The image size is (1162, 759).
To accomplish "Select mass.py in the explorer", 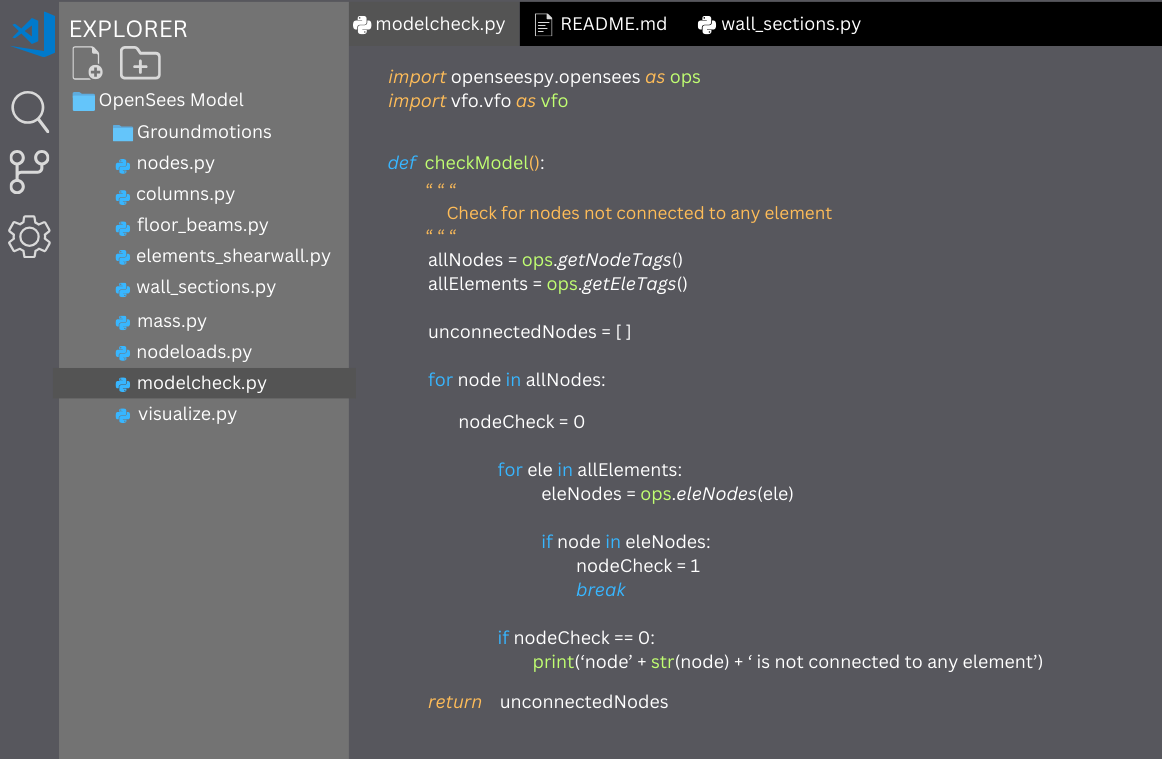I will click(171, 321).
